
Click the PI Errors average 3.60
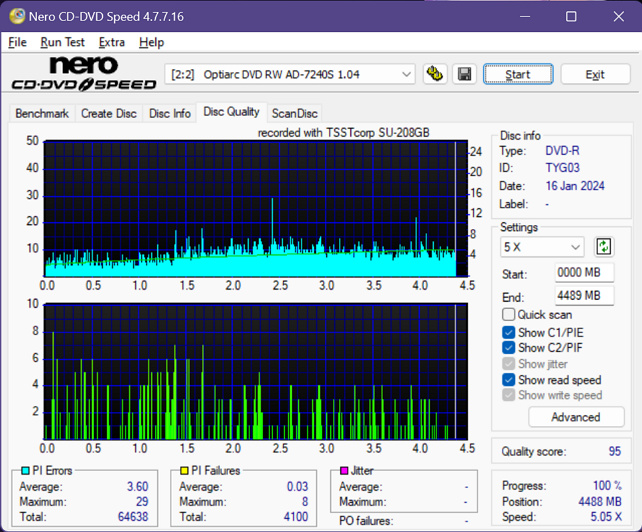pos(138,487)
